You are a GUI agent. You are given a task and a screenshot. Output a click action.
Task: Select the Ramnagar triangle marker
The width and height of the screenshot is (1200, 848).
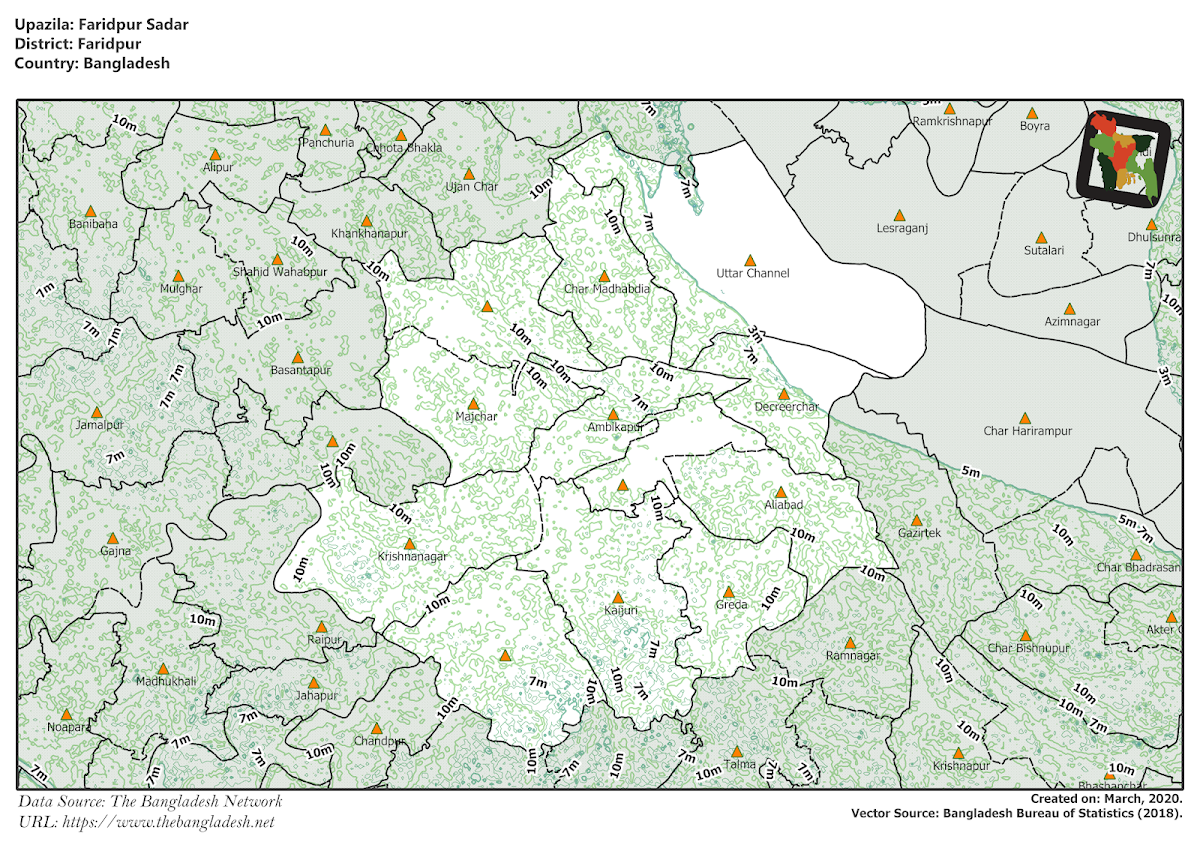[x=851, y=641]
